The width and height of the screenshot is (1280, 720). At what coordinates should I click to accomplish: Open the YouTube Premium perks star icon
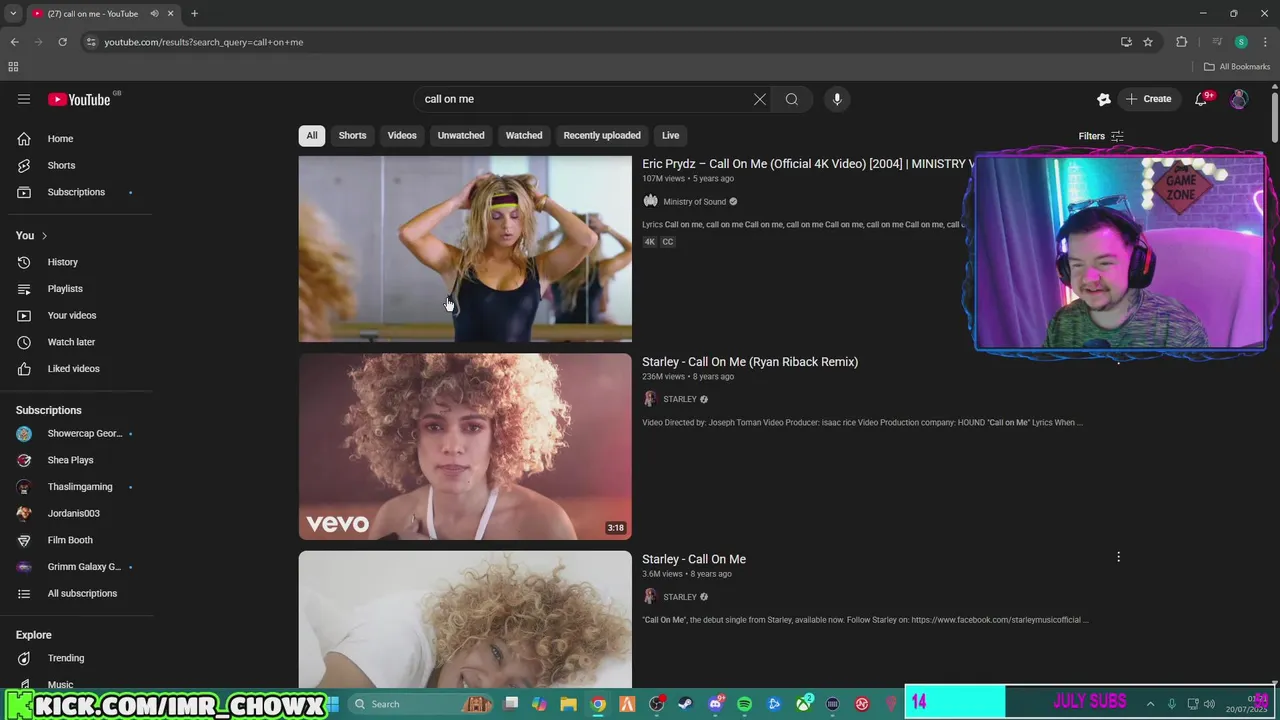coord(1104,99)
